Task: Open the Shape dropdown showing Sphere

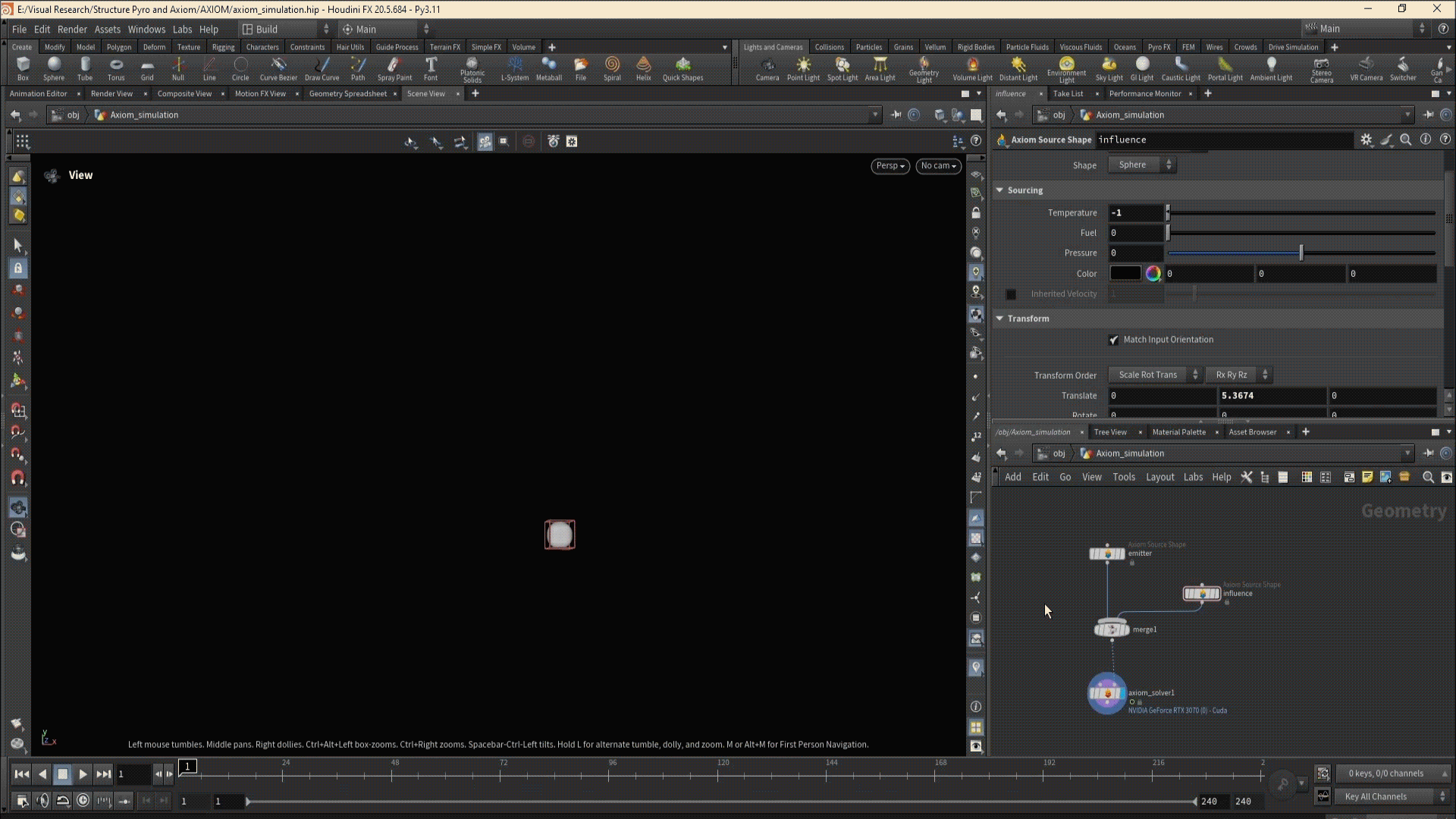Action: click(x=1141, y=165)
